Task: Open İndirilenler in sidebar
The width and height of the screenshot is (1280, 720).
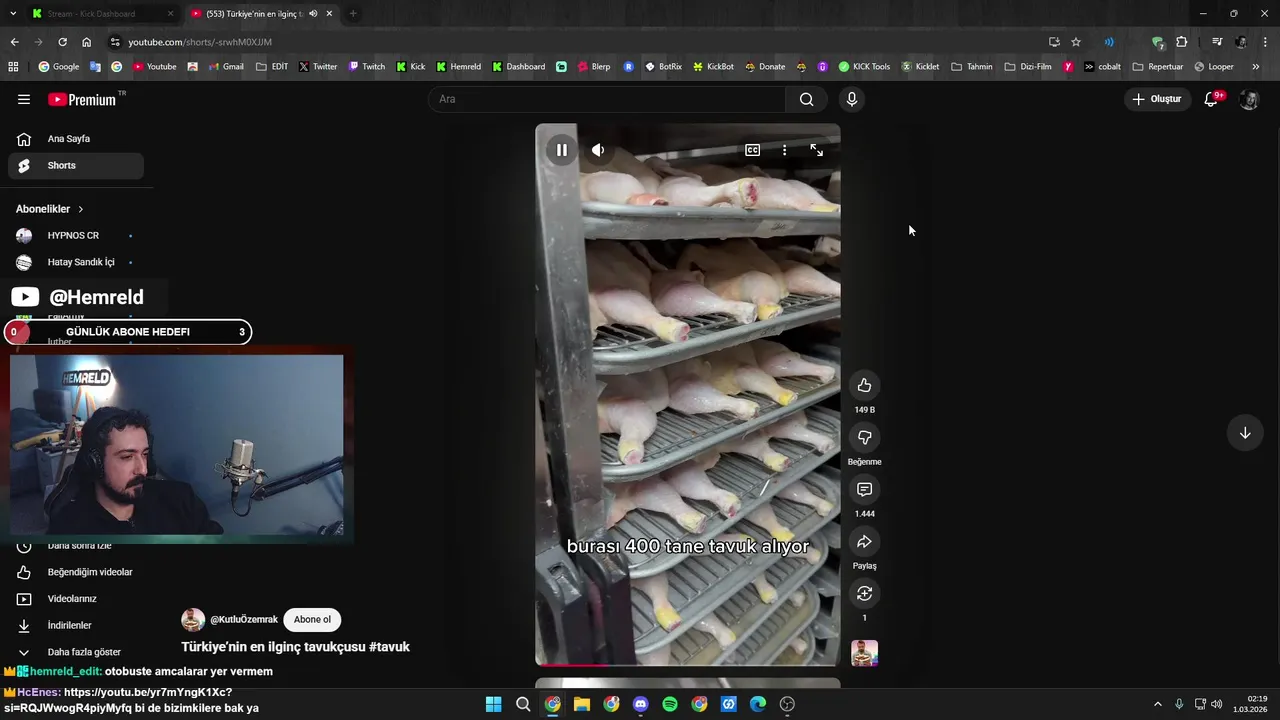Action: click(x=76, y=625)
